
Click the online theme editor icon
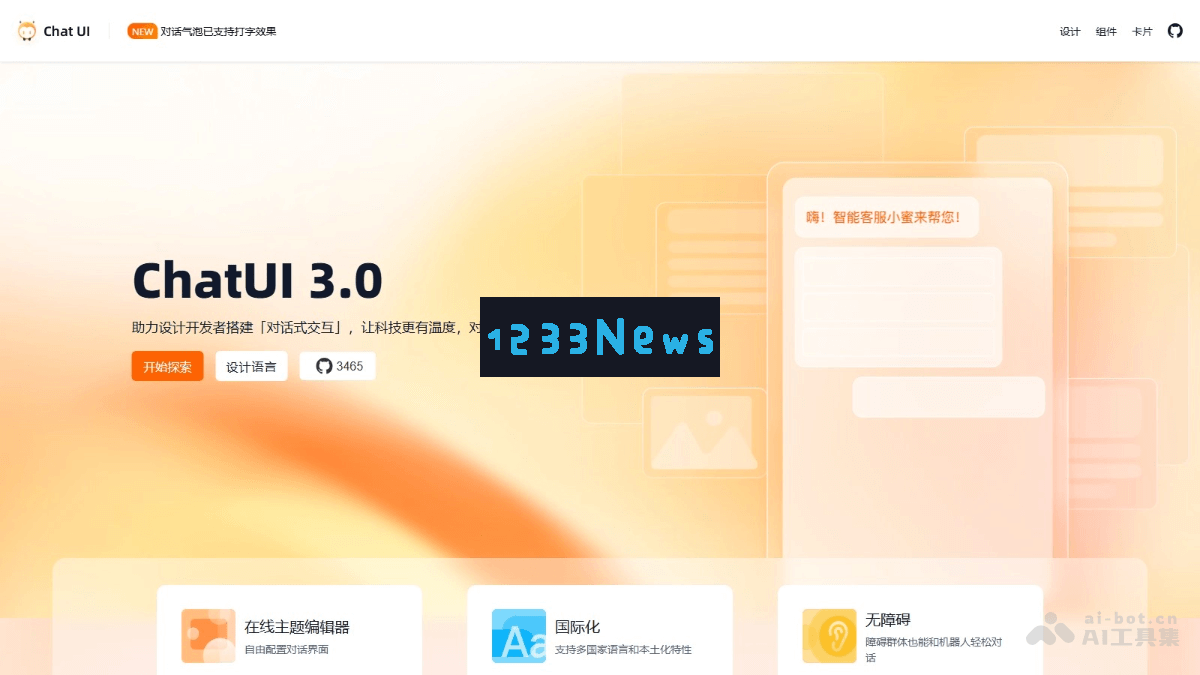[208, 636]
